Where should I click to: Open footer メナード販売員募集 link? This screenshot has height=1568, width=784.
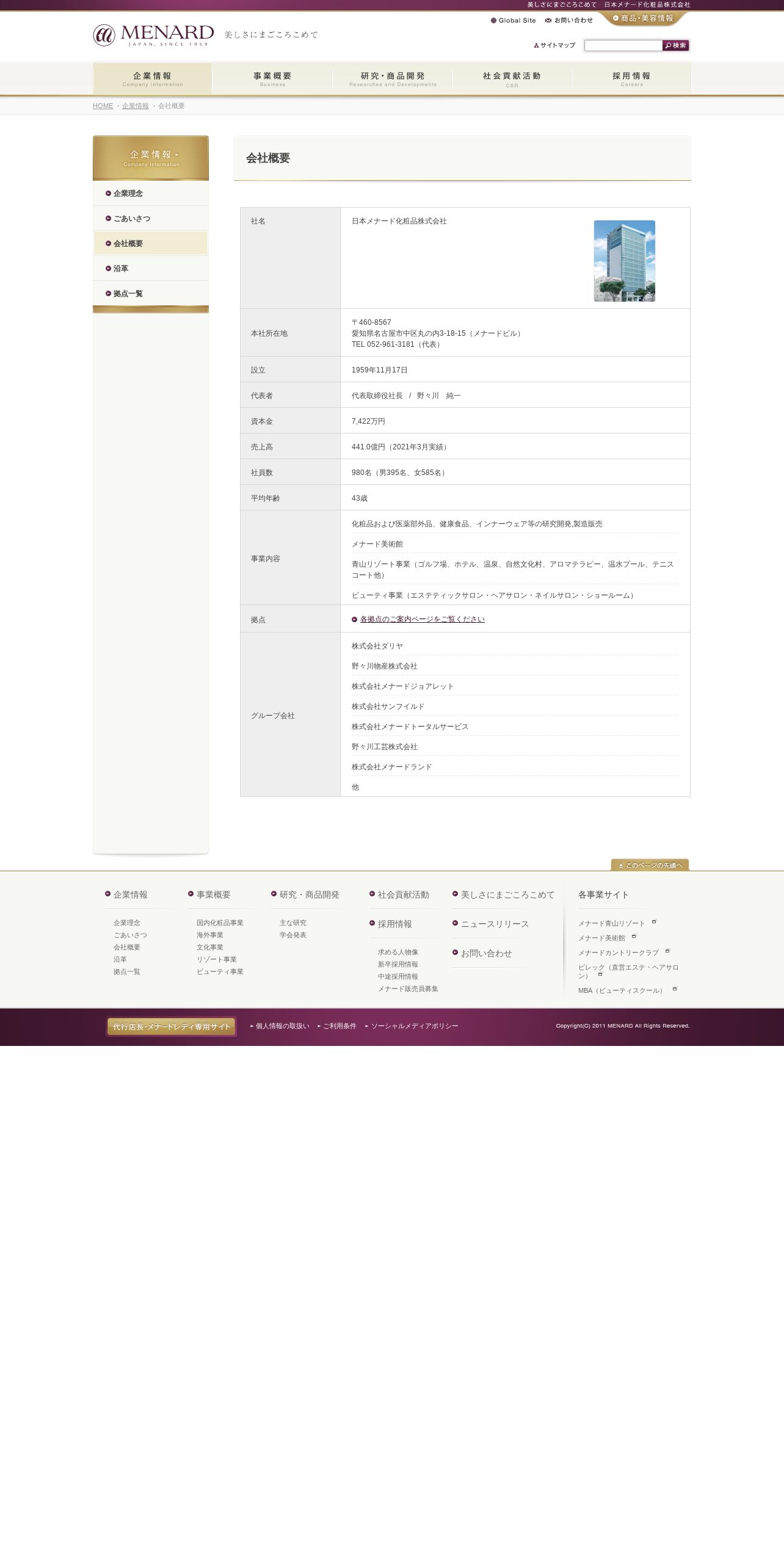pyautogui.click(x=408, y=989)
